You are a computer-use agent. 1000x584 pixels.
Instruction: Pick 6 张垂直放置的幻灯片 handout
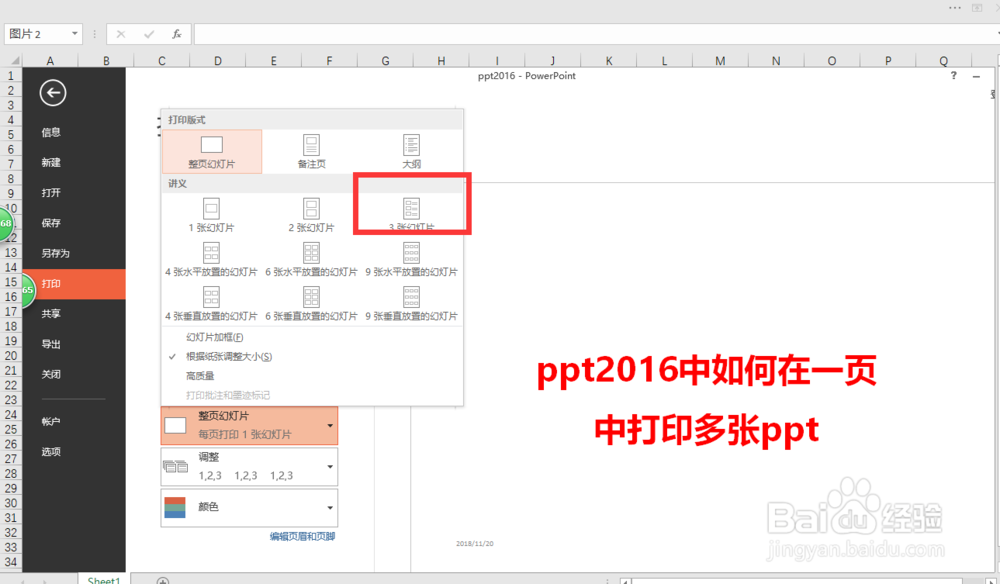pyautogui.click(x=311, y=303)
